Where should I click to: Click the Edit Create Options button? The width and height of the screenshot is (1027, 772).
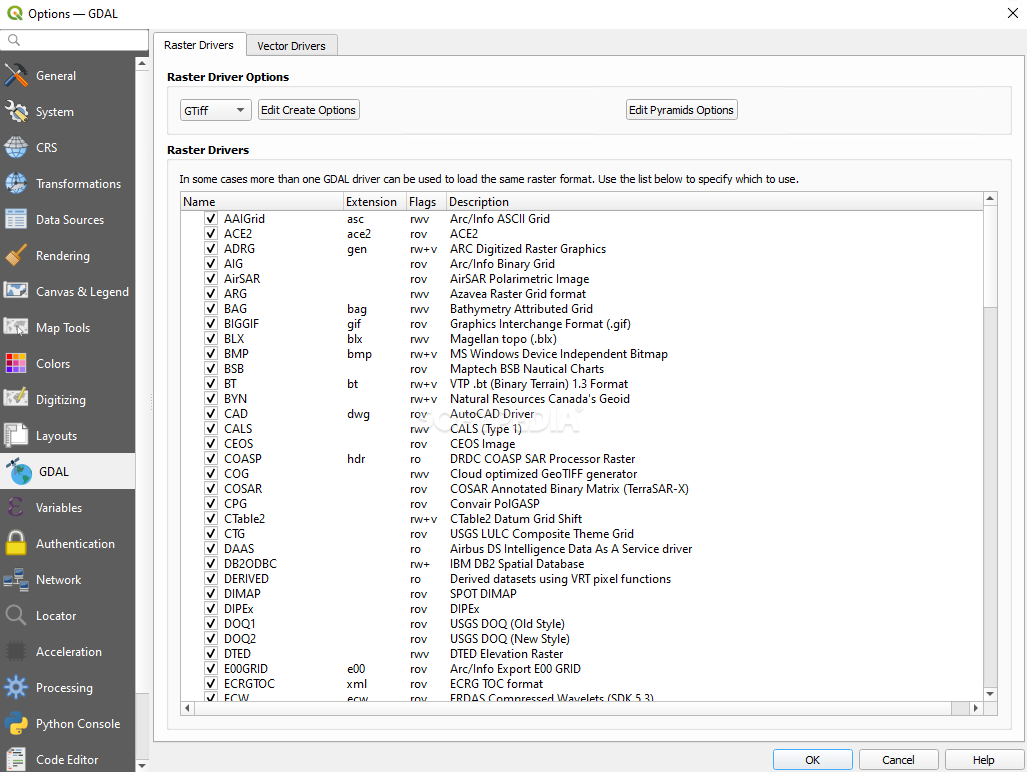tap(308, 110)
